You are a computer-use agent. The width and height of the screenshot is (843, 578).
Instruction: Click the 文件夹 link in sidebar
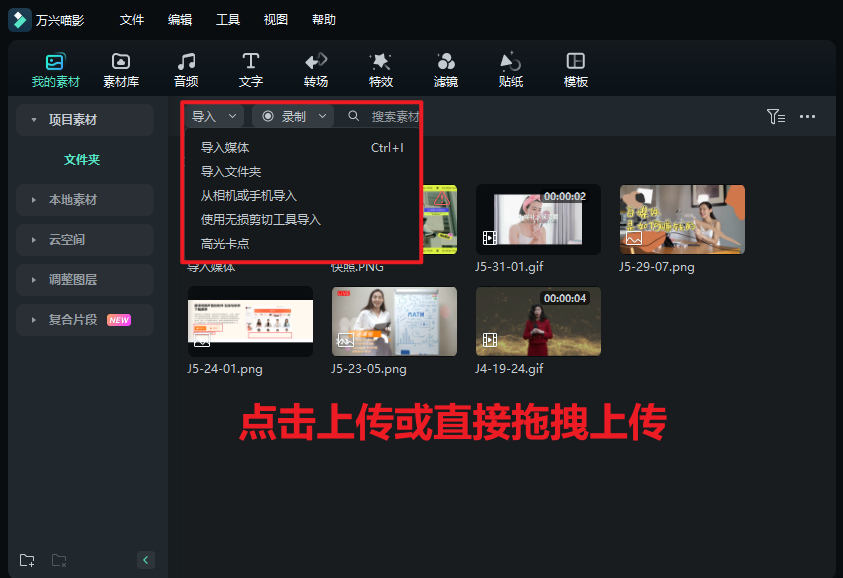click(x=84, y=160)
